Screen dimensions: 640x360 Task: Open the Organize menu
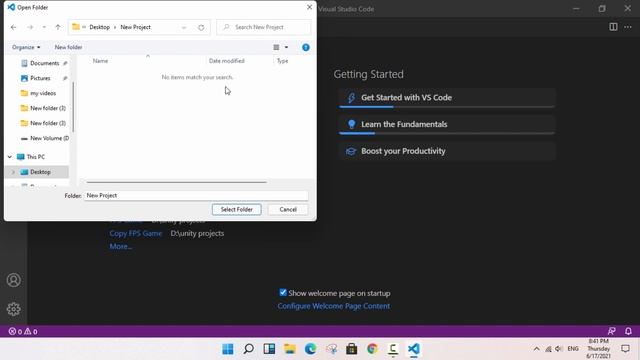pos(26,47)
